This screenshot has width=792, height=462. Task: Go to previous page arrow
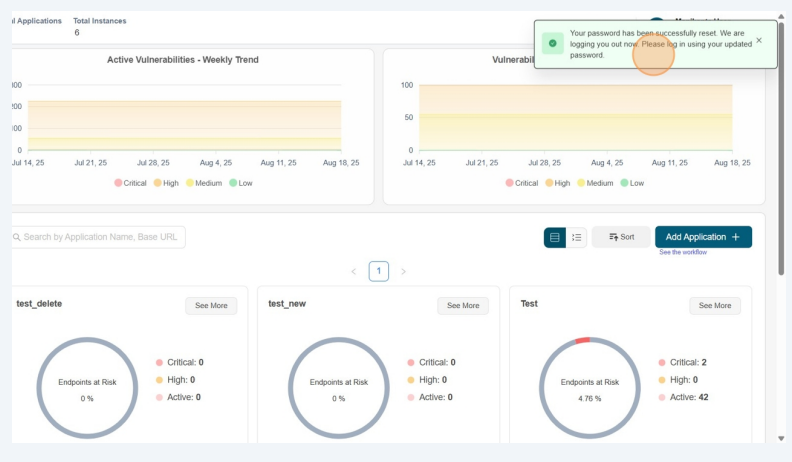point(353,271)
